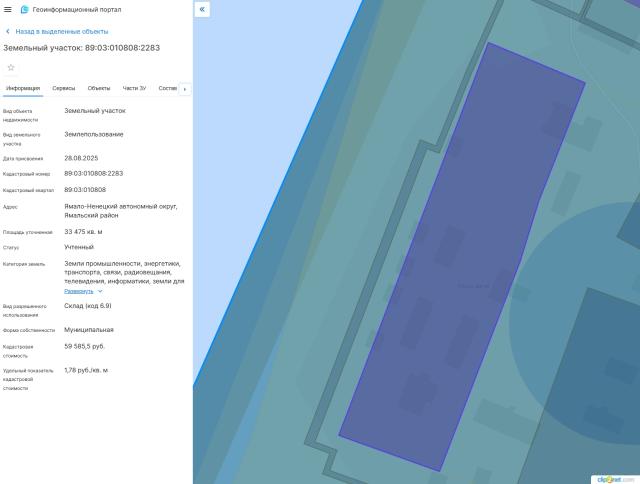Click the clip2net watermark in the map corner
640x484 pixels.
[615, 478]
